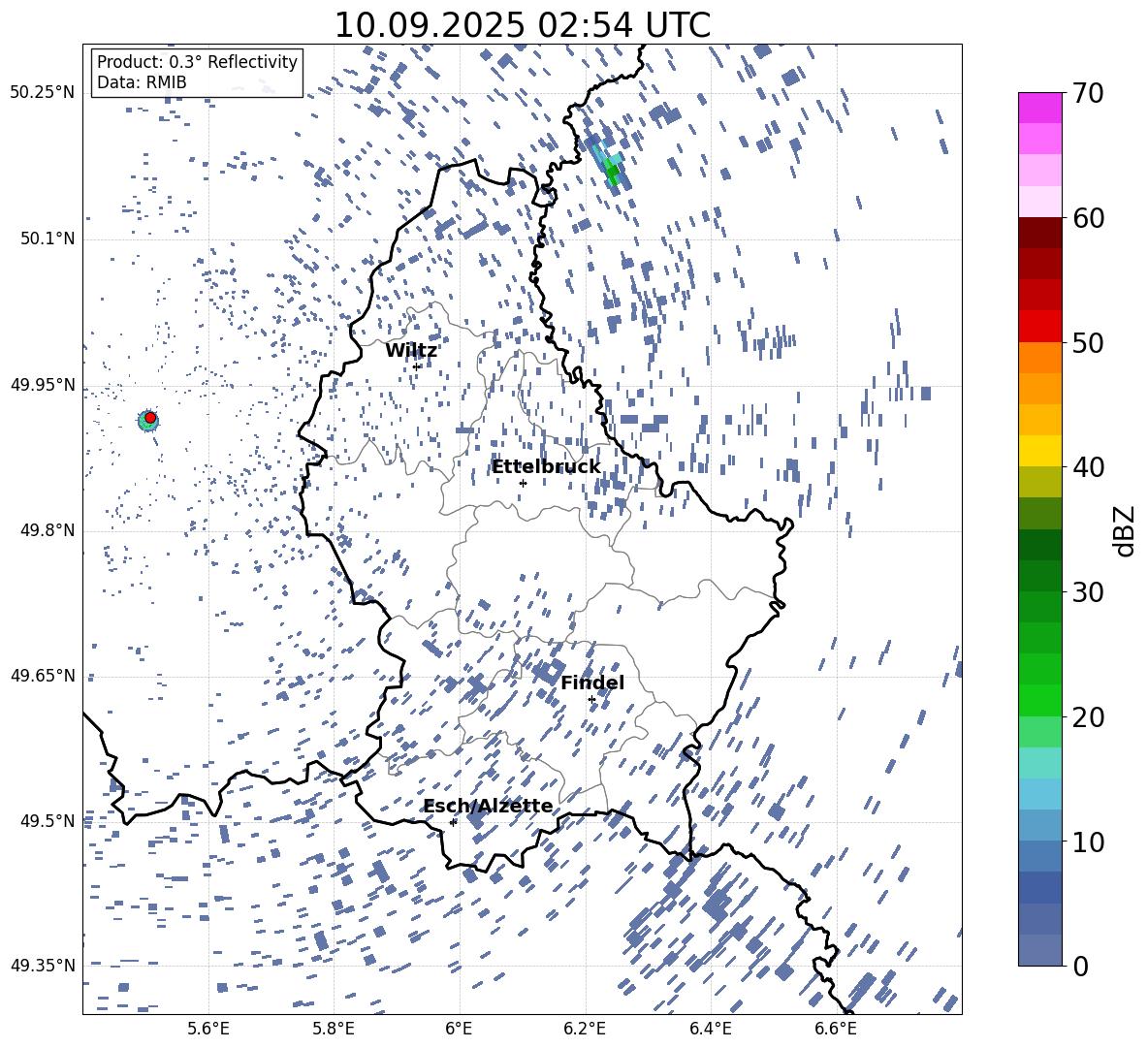Click the 5.8°E longitude tick label
The image size is (1148, 1048).
click(x=334, y=1029)
